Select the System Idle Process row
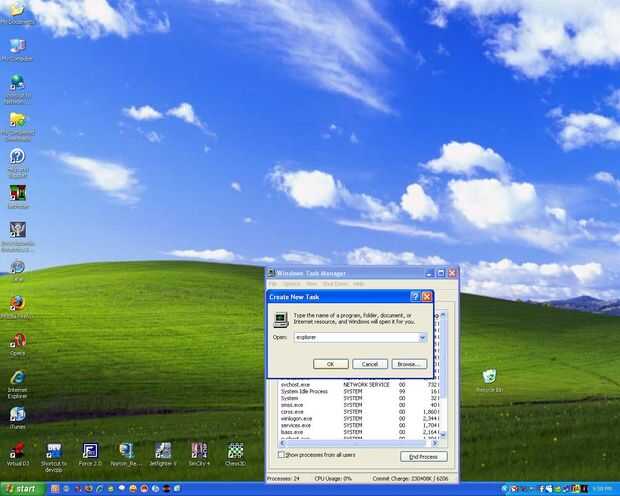This screenshot has height=496, width=620. (x=359, y=391)
